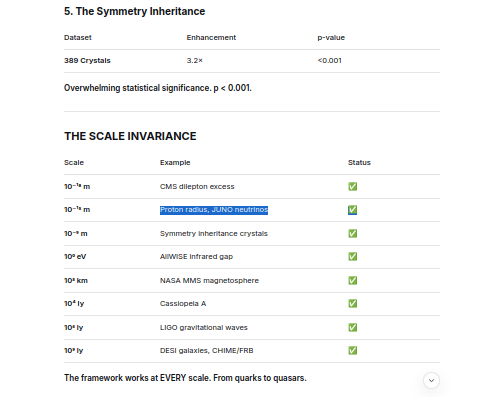Click the 'Symmetry inheritance crystals' cell
The width and height of the screenshot is (484, 397).
pos(214,234)
